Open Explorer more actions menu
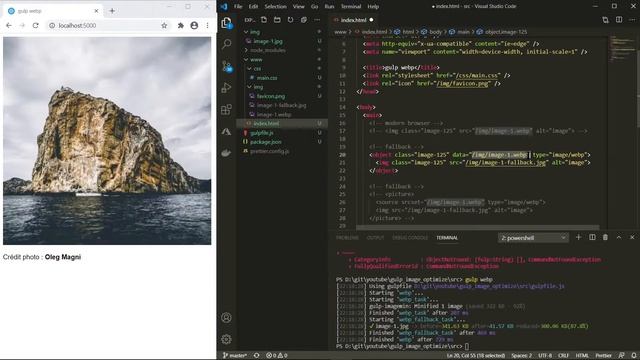Image resolution: width=640 pixels, height=360 pixels. [317, 20]
